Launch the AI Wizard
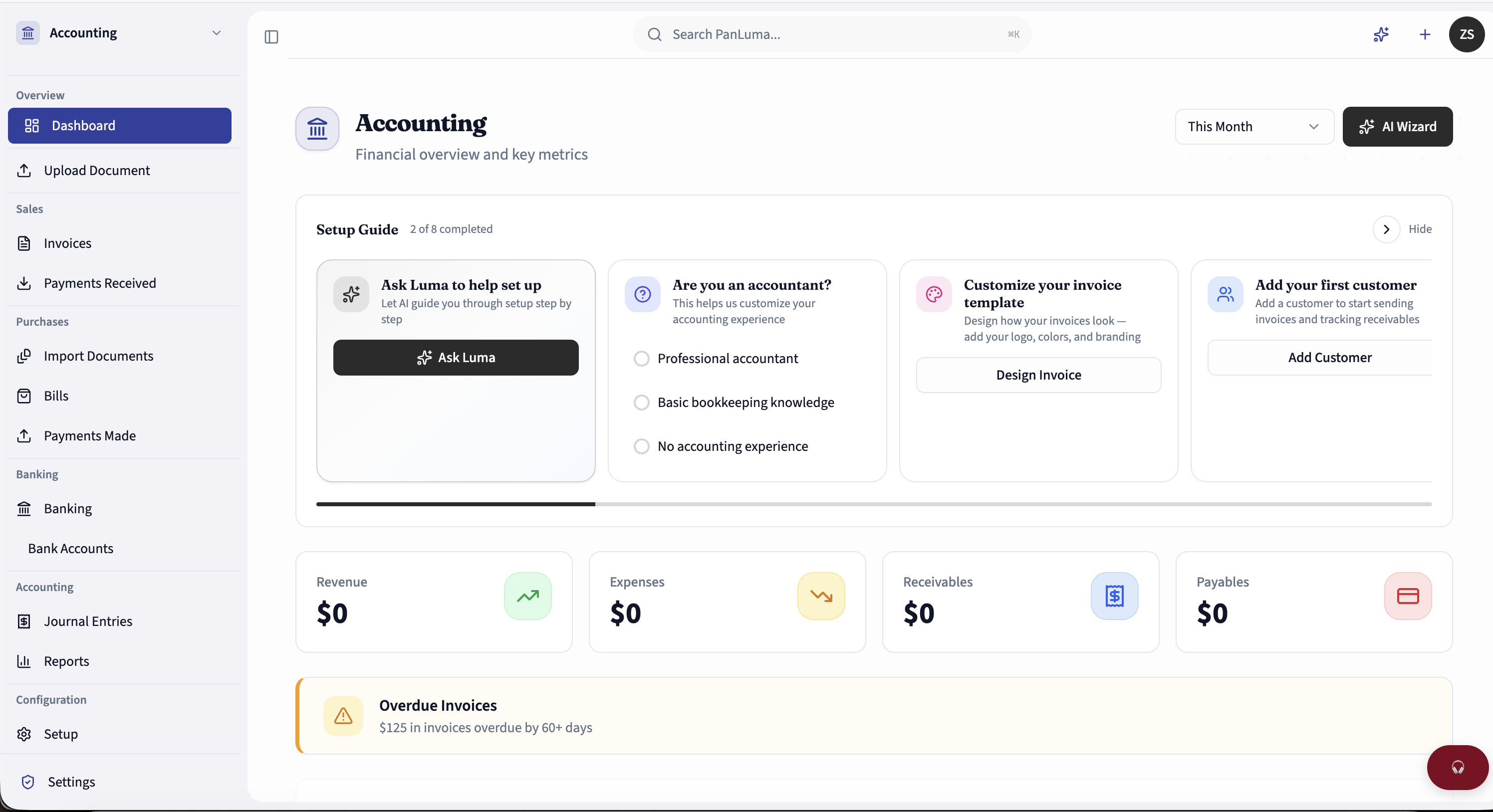Screen dimensions: 1493x812 (1398, 126)
